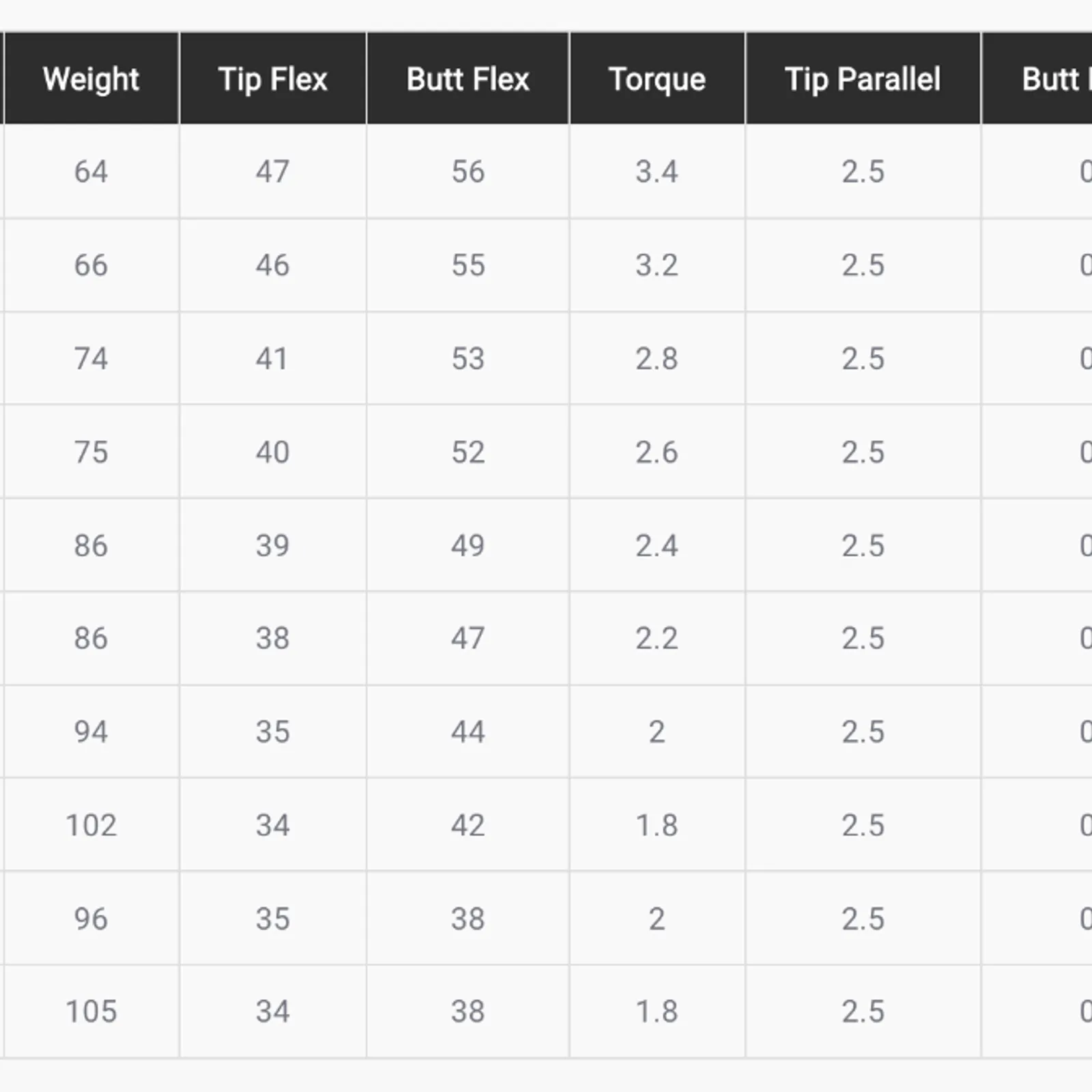Select the Butt Flex cell showing 49

[468, 545]
